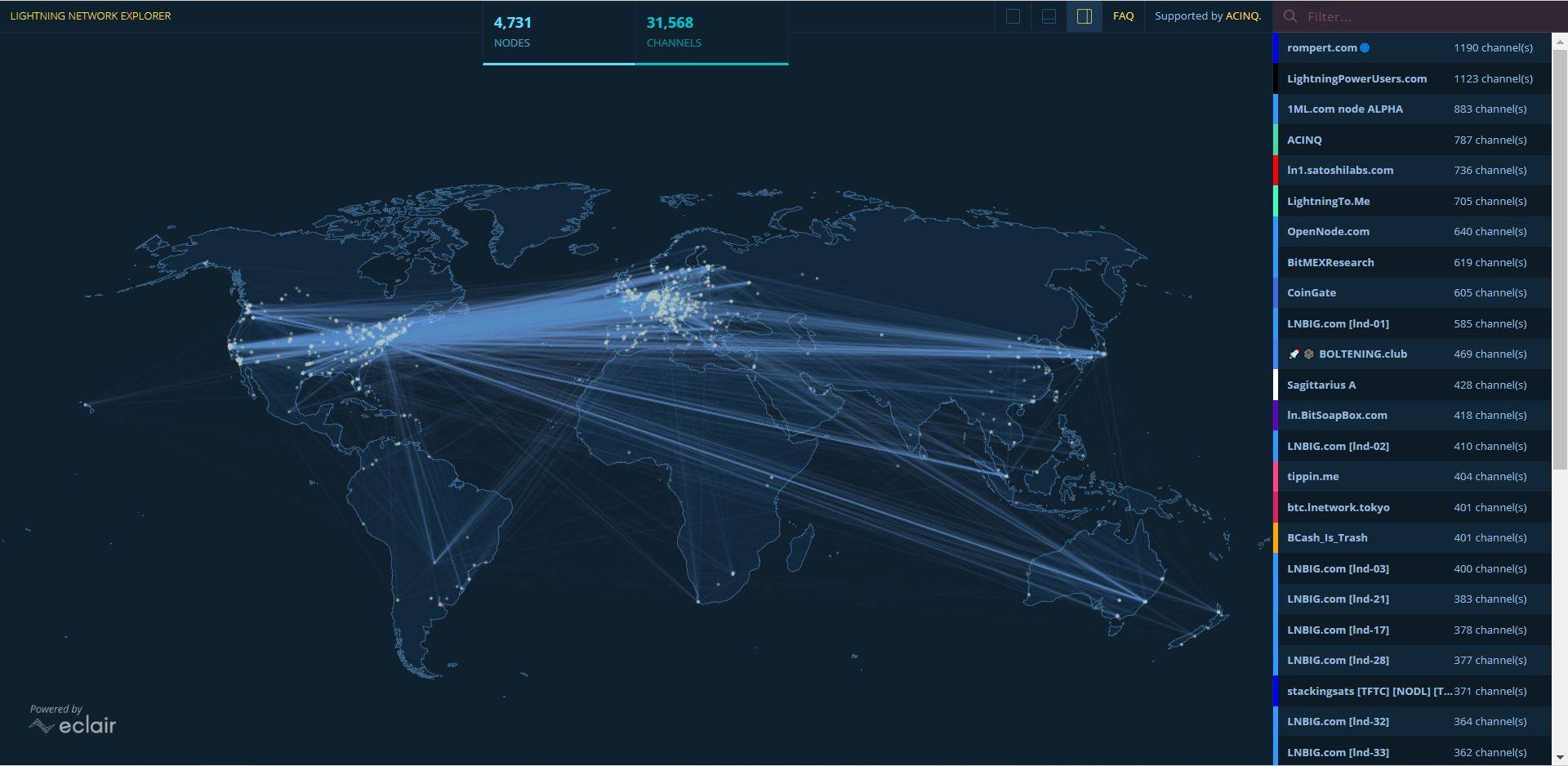Click the magnifier icon in filter bar
Viewport: 1568px width, 766px height.
[1290, 16]
